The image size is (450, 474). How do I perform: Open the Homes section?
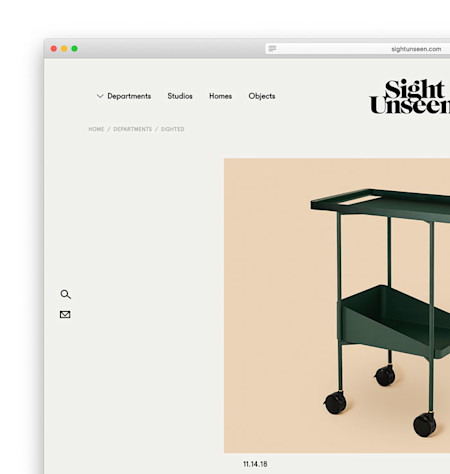pyautogui.click(x=220, y=96)
